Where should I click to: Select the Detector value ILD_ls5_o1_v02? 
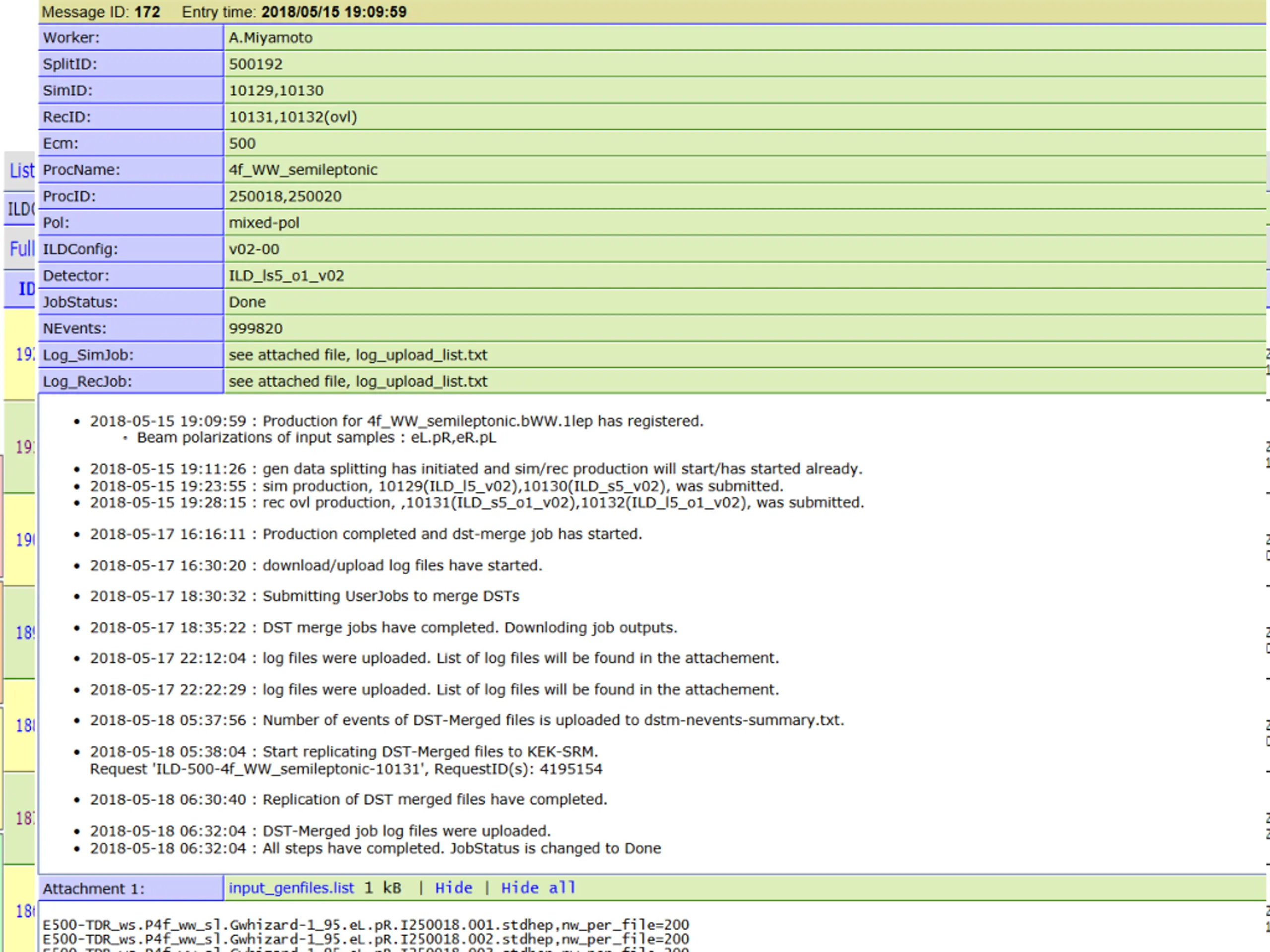pyautogui.click(x=287, y=276)
